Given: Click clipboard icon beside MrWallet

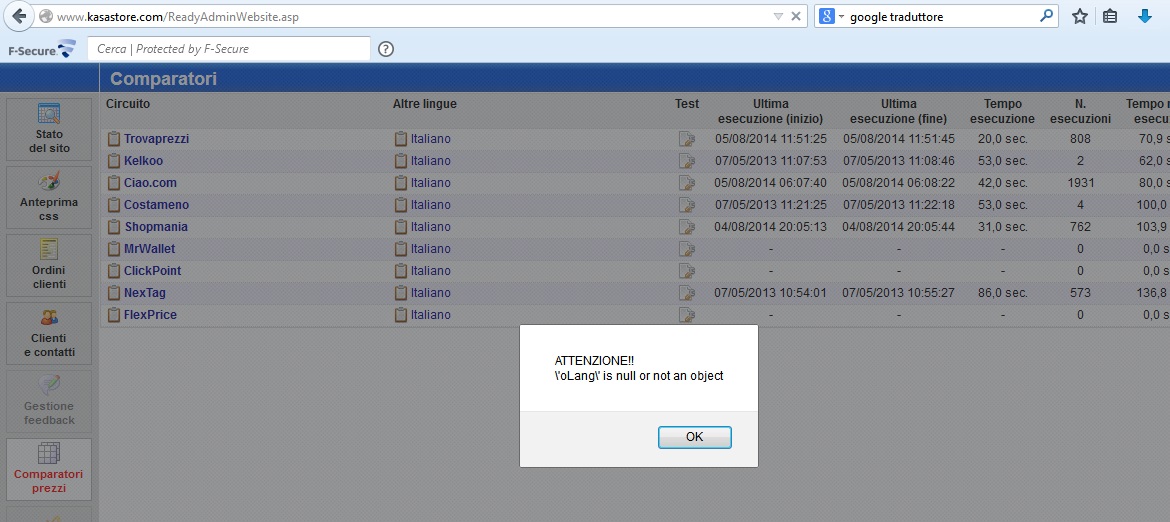Looking at the screenshot, I should [113, 248].
